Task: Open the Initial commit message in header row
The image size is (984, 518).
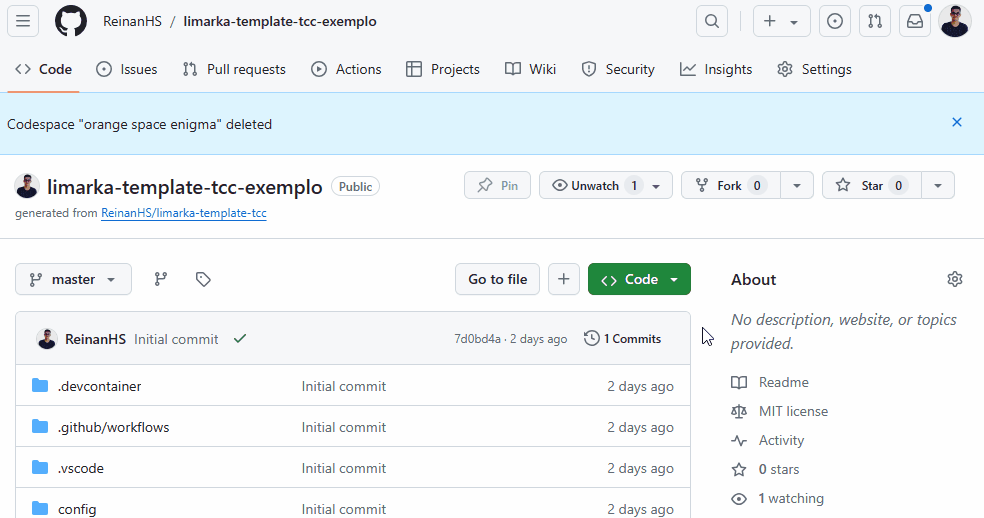Action: point(176,339)
